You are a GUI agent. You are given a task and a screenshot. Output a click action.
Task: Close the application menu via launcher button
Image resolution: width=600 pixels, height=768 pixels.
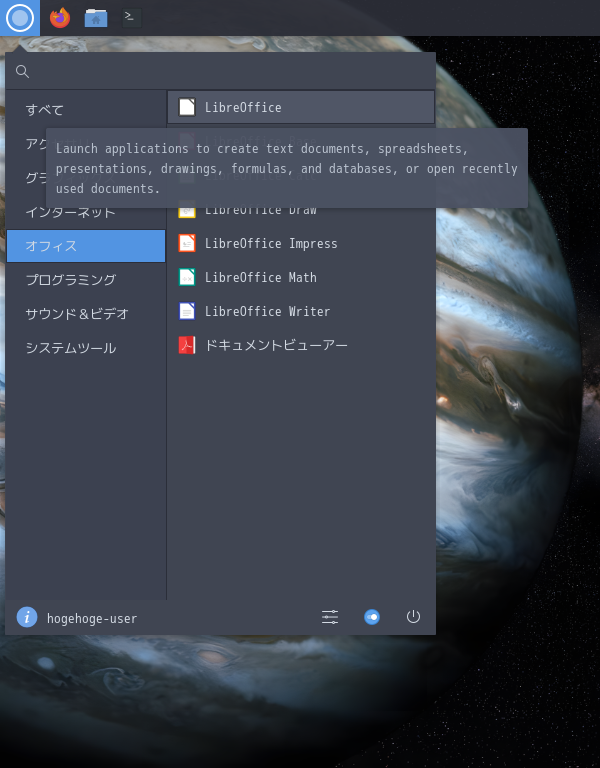click(x=20, y=18)
